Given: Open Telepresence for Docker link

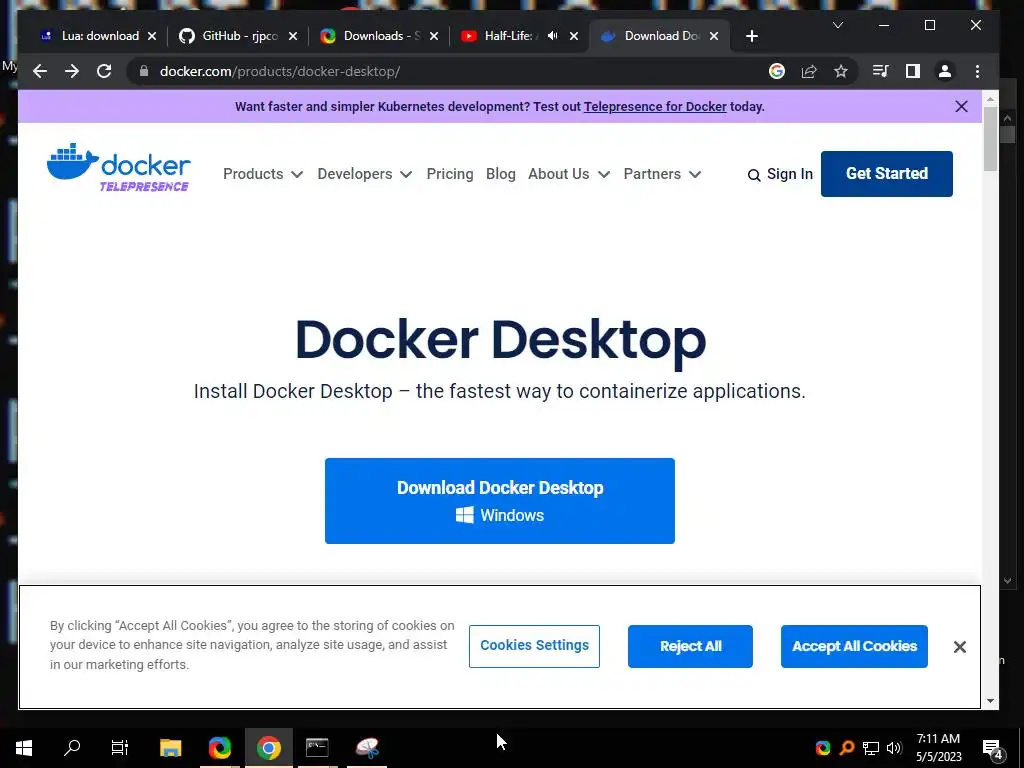Looking at the screenshot, I should click(655, 106).
